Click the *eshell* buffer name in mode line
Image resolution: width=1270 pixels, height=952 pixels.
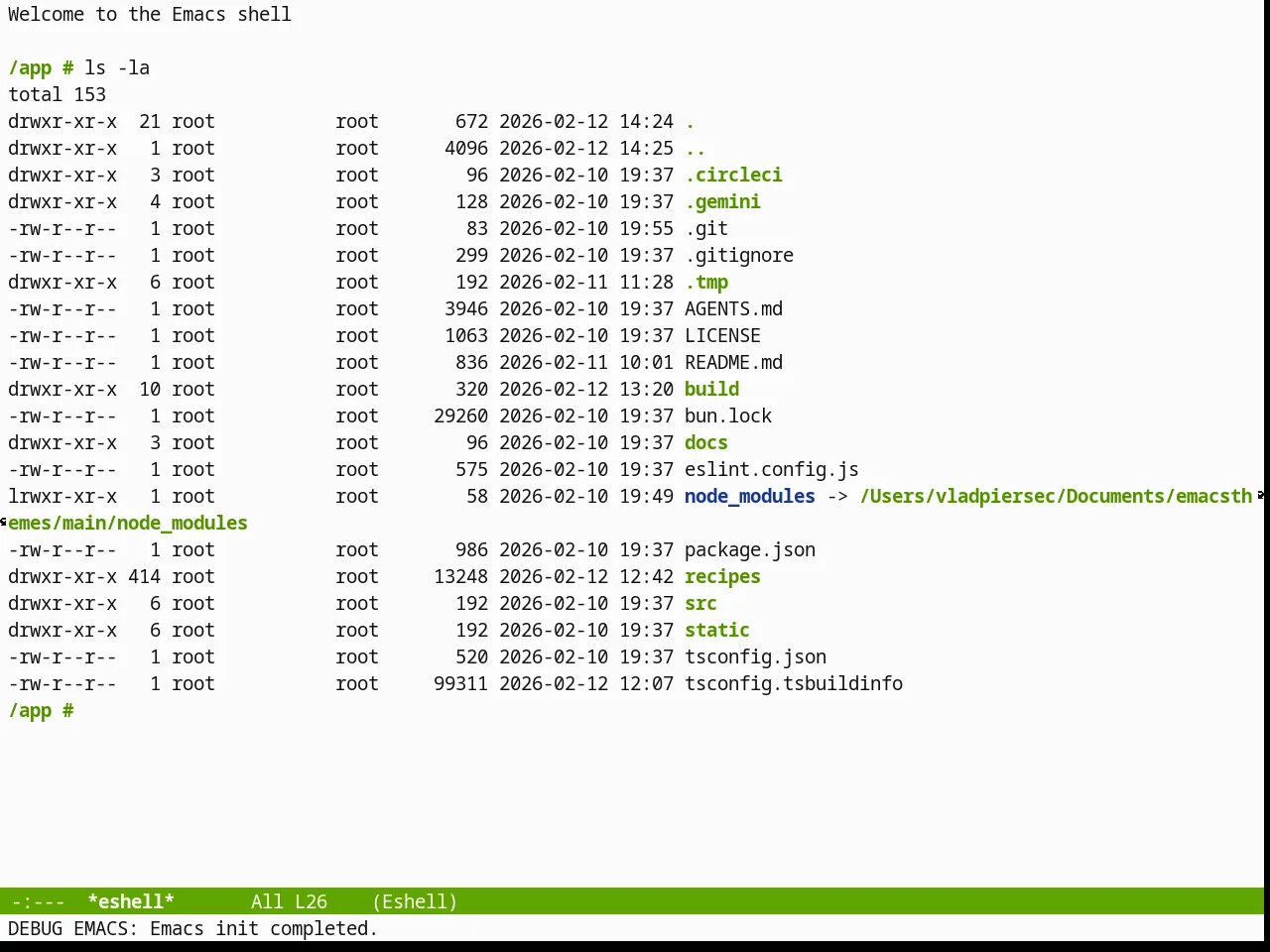pos(131,901)
